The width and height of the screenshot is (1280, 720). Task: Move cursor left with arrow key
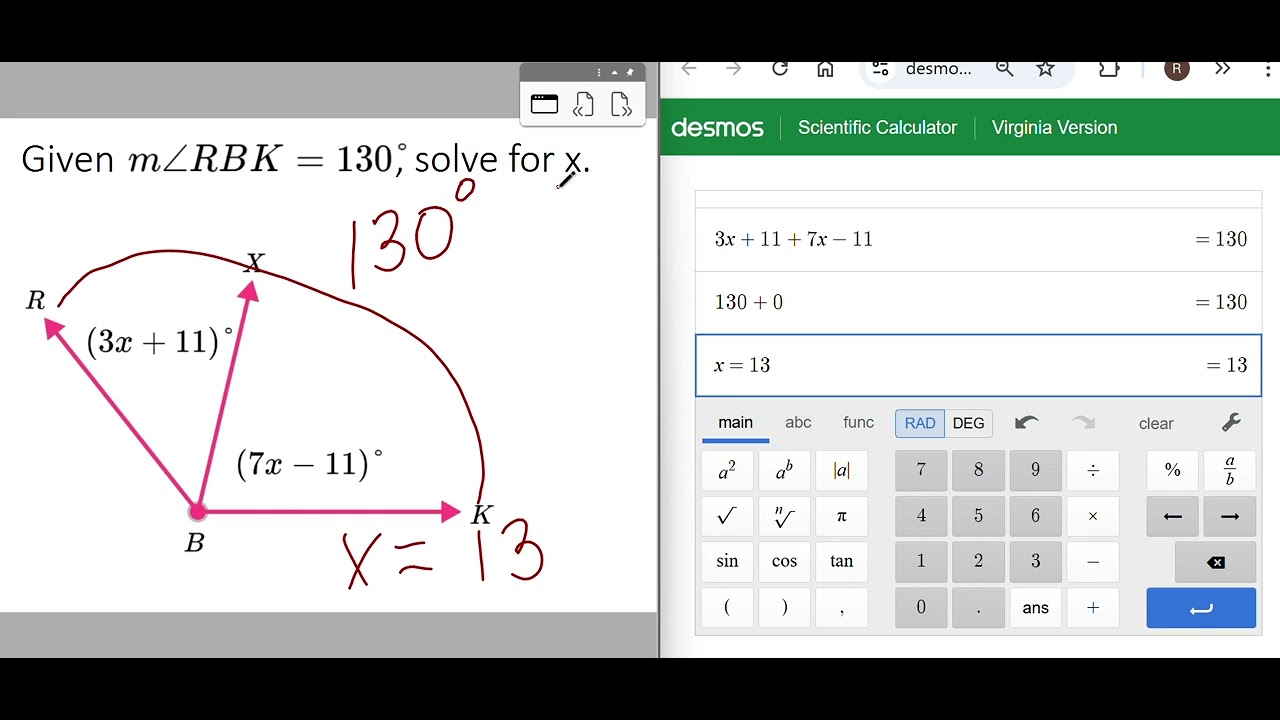click(1172, 516)
